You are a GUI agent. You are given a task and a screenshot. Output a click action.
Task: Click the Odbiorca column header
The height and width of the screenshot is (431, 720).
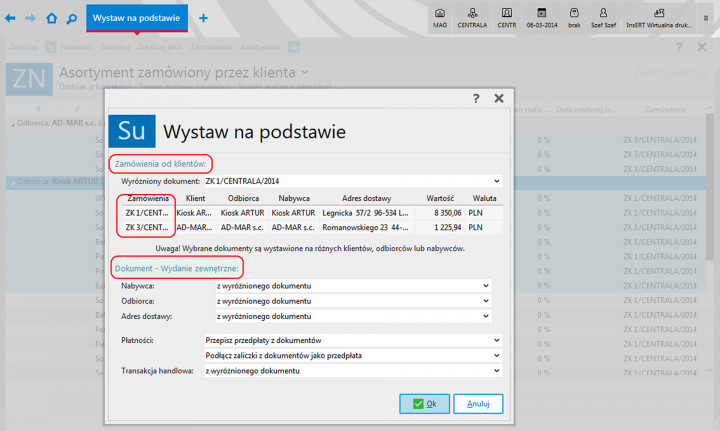(243, 198)
